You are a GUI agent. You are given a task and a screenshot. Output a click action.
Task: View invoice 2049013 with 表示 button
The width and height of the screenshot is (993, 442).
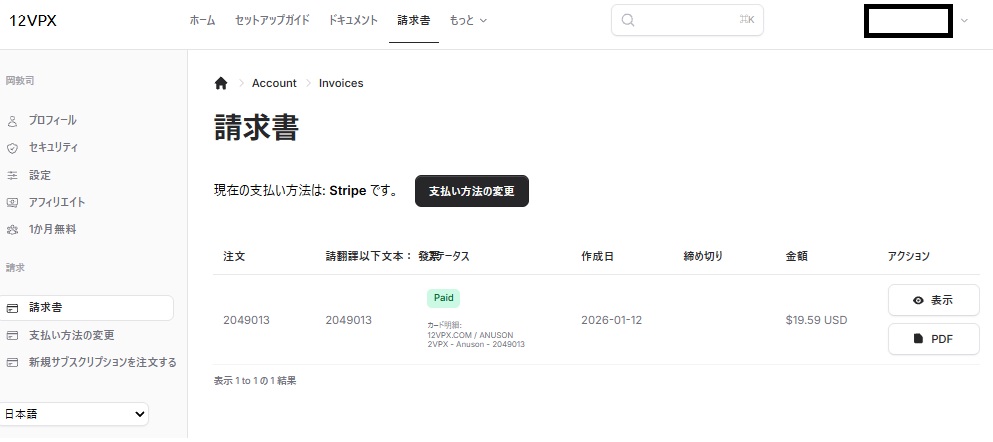pyautogui.click(x=933, y=300)
